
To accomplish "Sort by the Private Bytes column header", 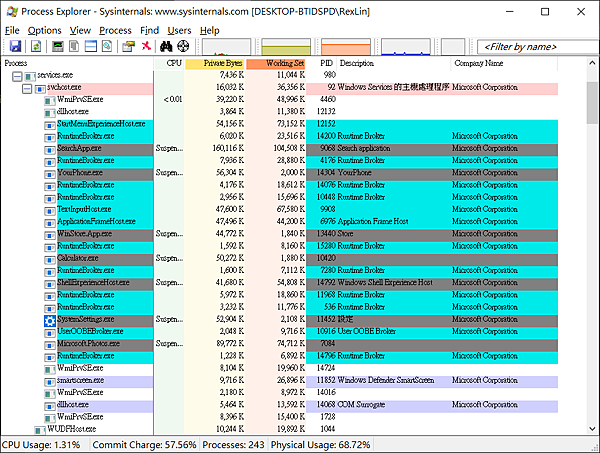I will [x=215, y=64].
